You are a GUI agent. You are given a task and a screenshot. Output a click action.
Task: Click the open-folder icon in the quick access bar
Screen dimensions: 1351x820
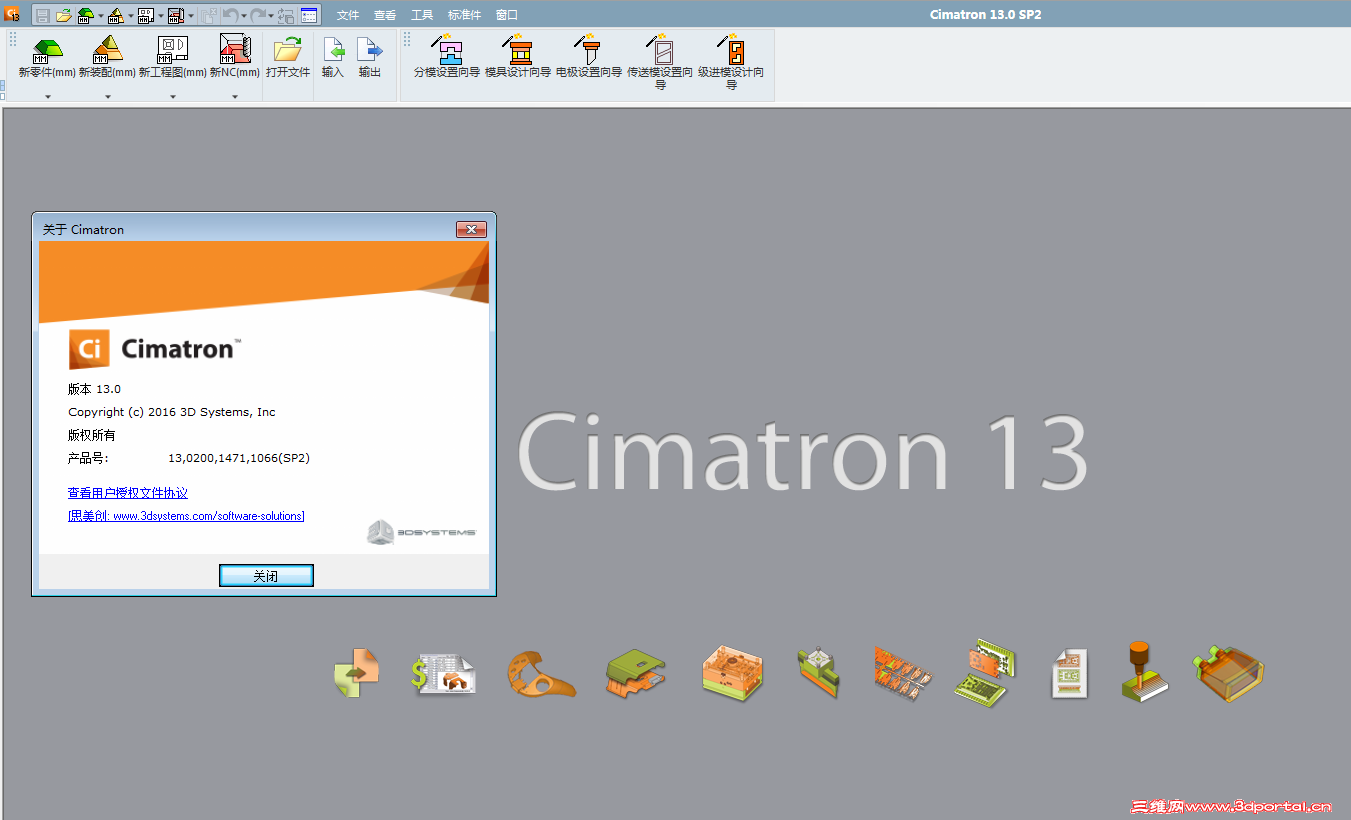pyautogui.click(x=63, y=15)
